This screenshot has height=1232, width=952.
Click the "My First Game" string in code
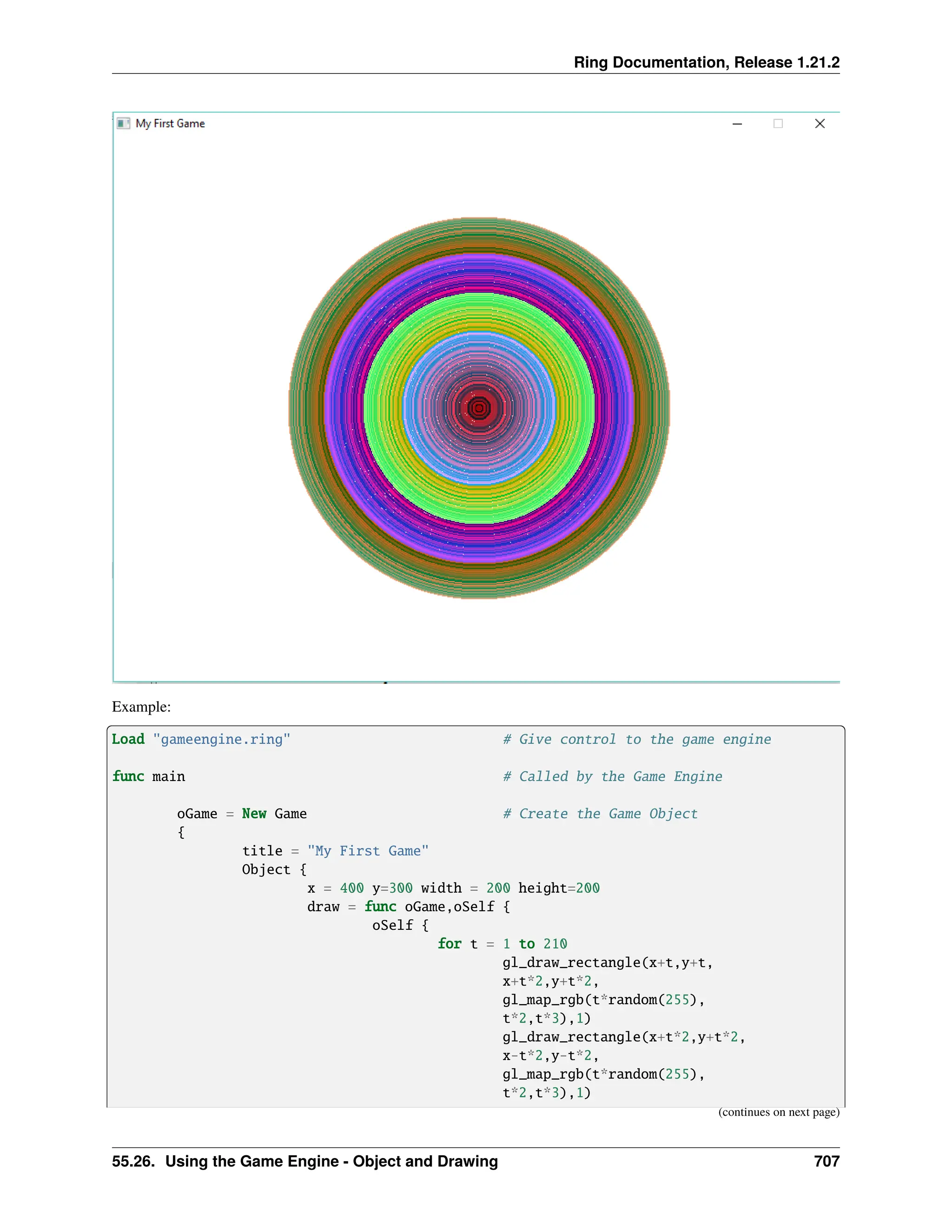click(368, 851)
